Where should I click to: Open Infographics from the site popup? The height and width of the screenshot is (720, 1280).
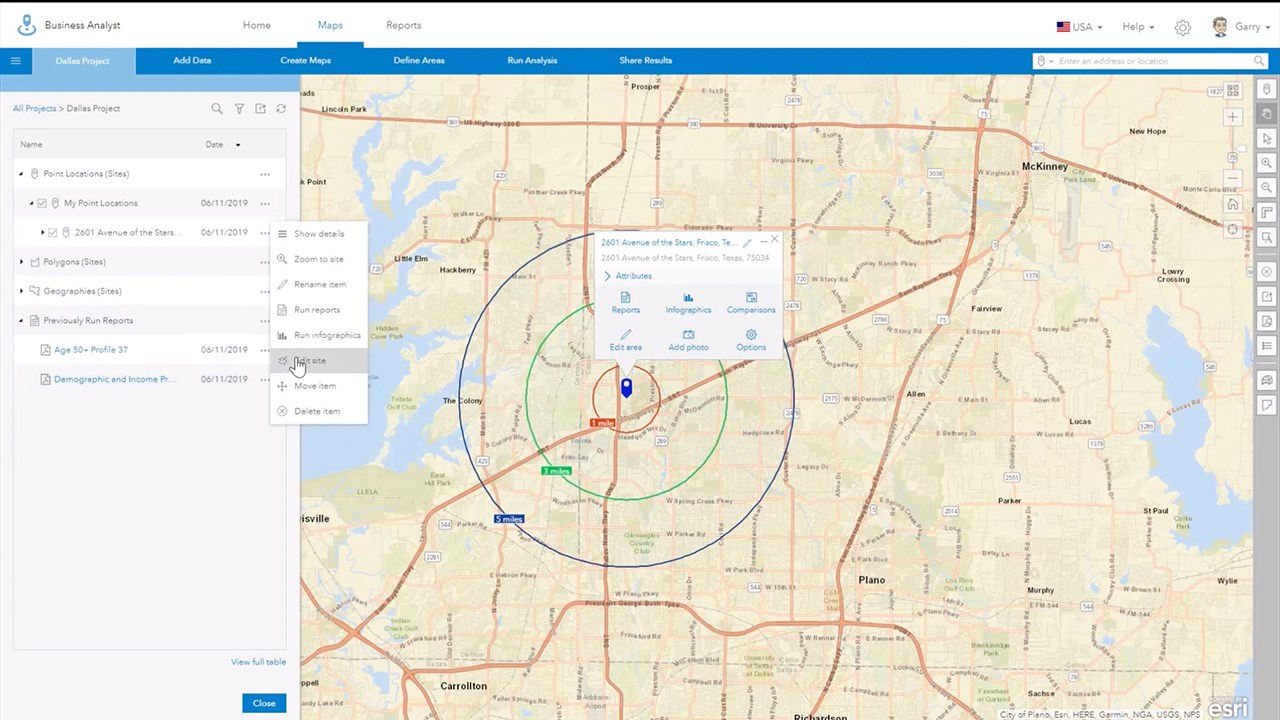688,303
